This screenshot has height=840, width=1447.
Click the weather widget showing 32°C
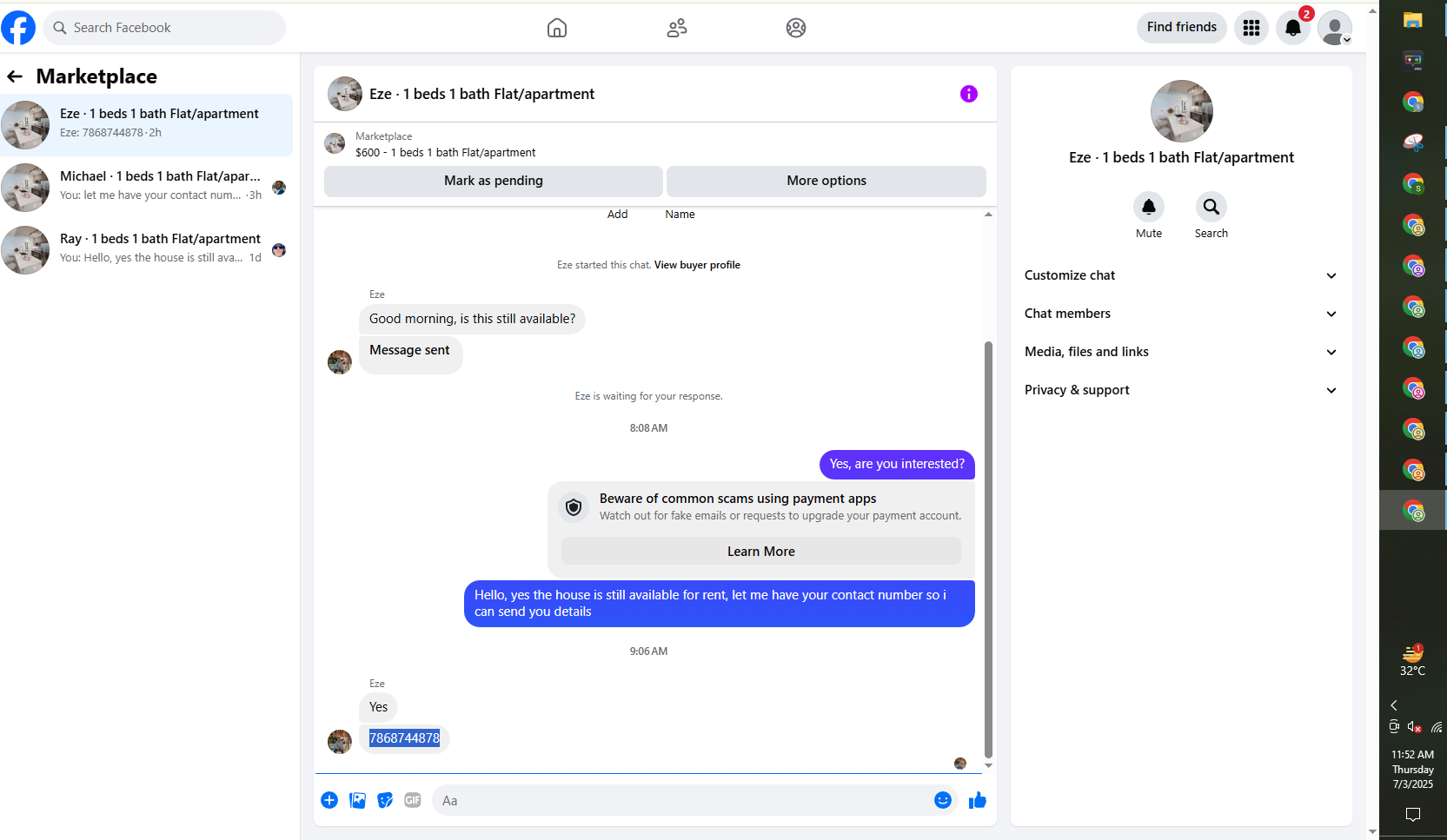1413,660
